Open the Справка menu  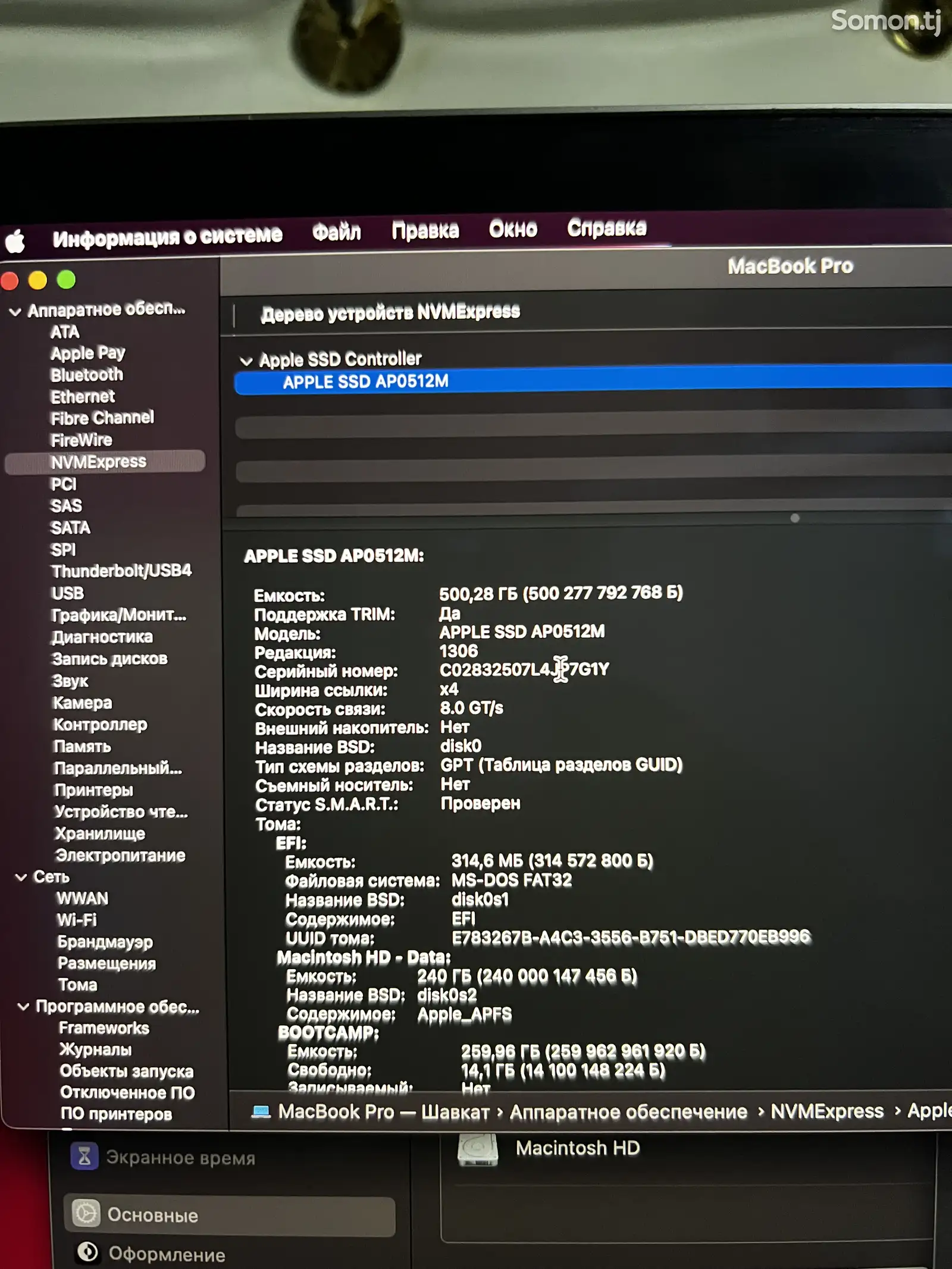[606, 227]
